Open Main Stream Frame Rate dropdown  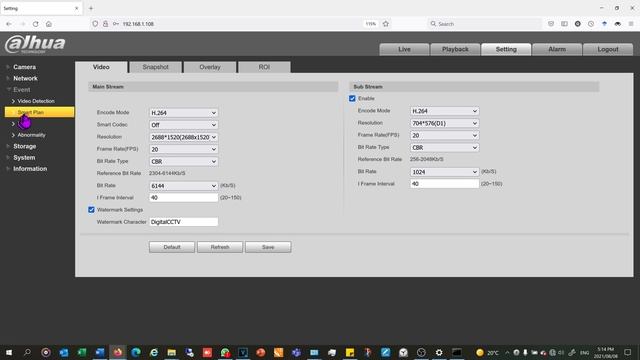point(183,149)
